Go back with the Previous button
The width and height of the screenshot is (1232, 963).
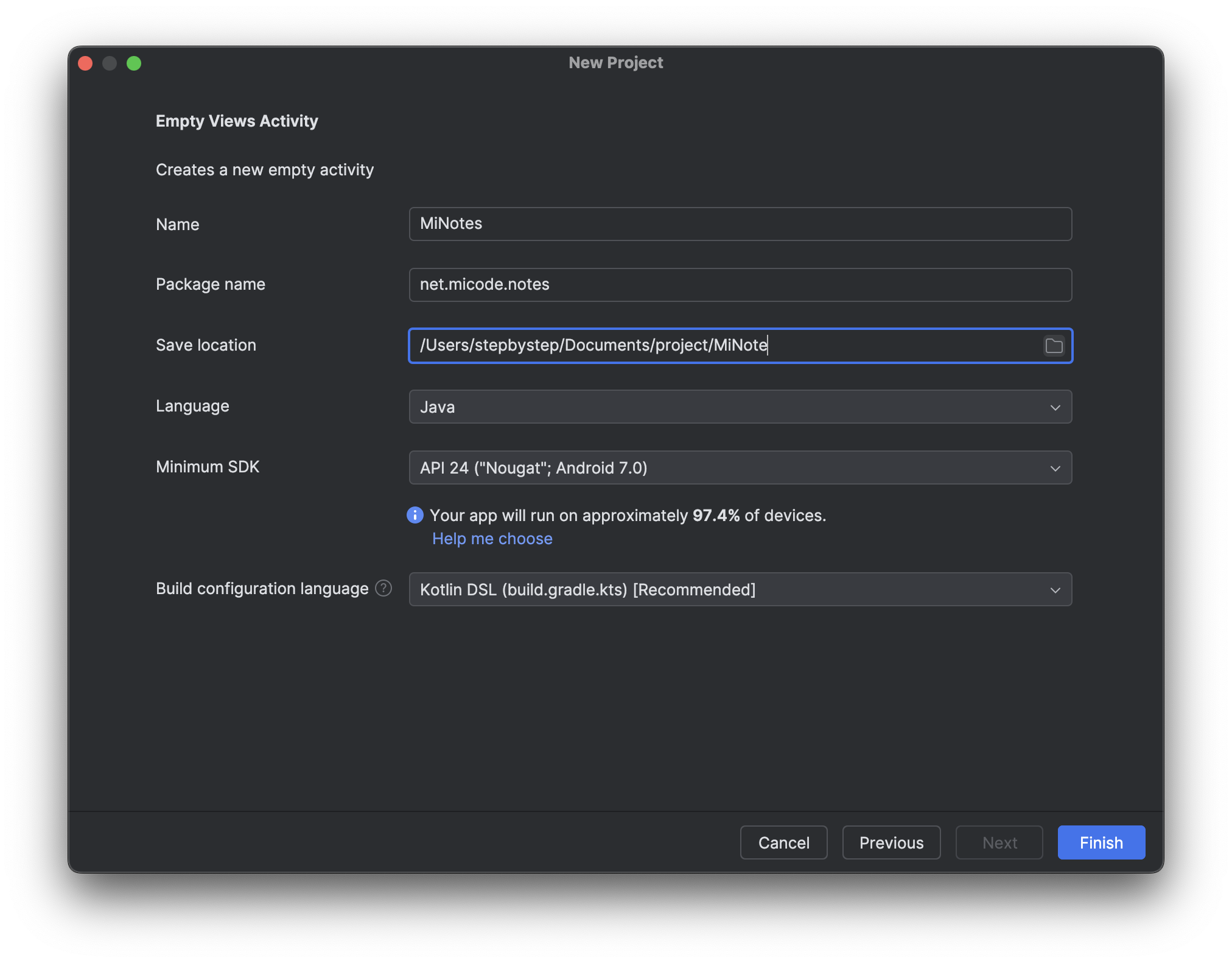pos(891,842)
